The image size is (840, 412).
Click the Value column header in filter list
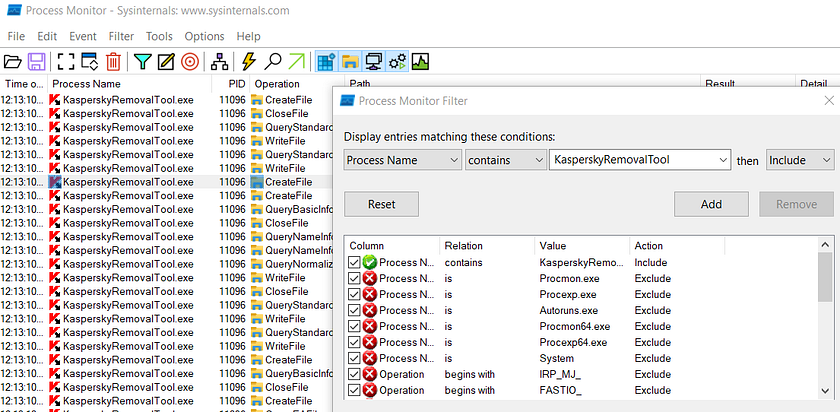tap(582, 246)
